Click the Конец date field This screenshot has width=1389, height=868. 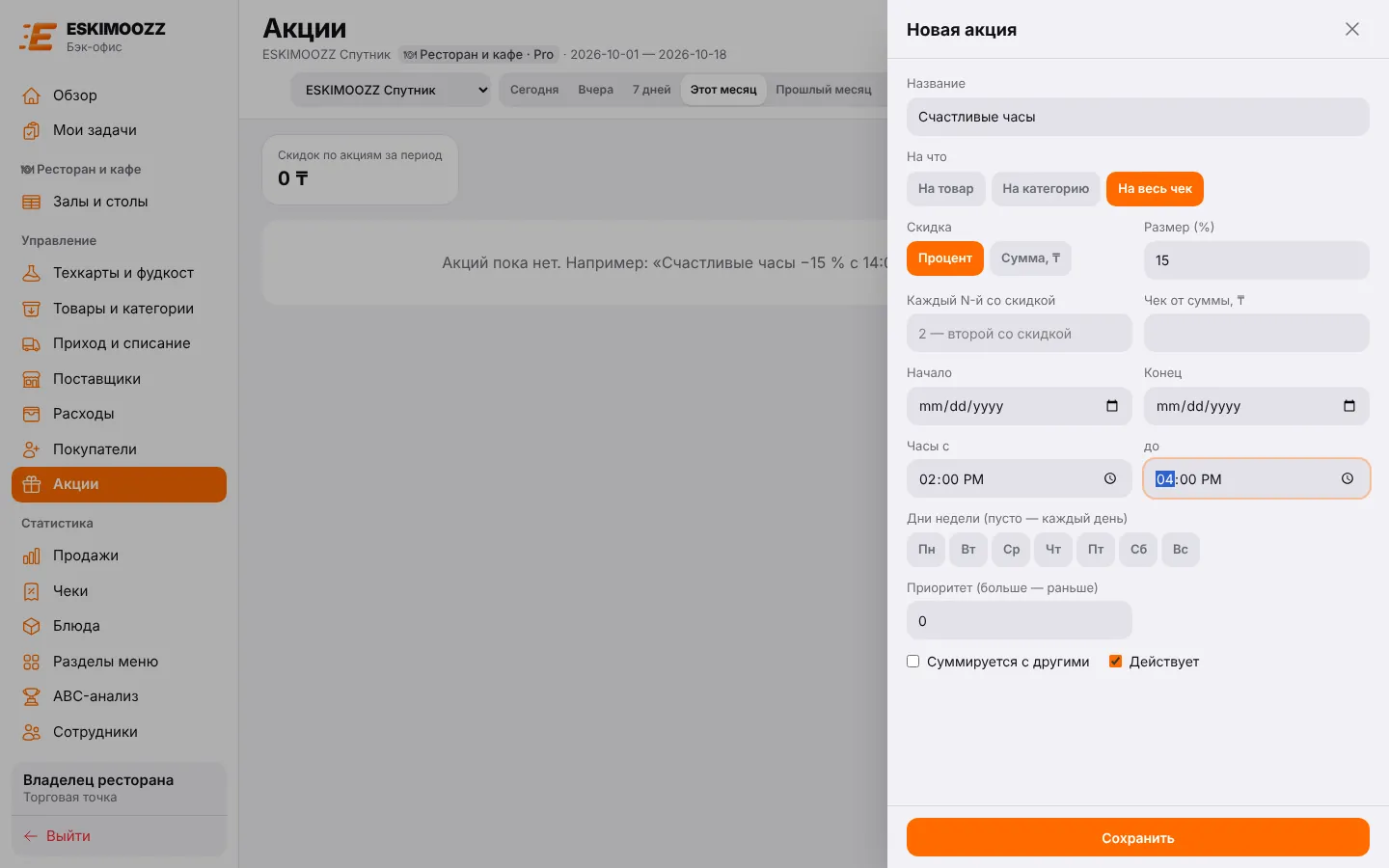pyautogui.click(x=1257, y=406)
